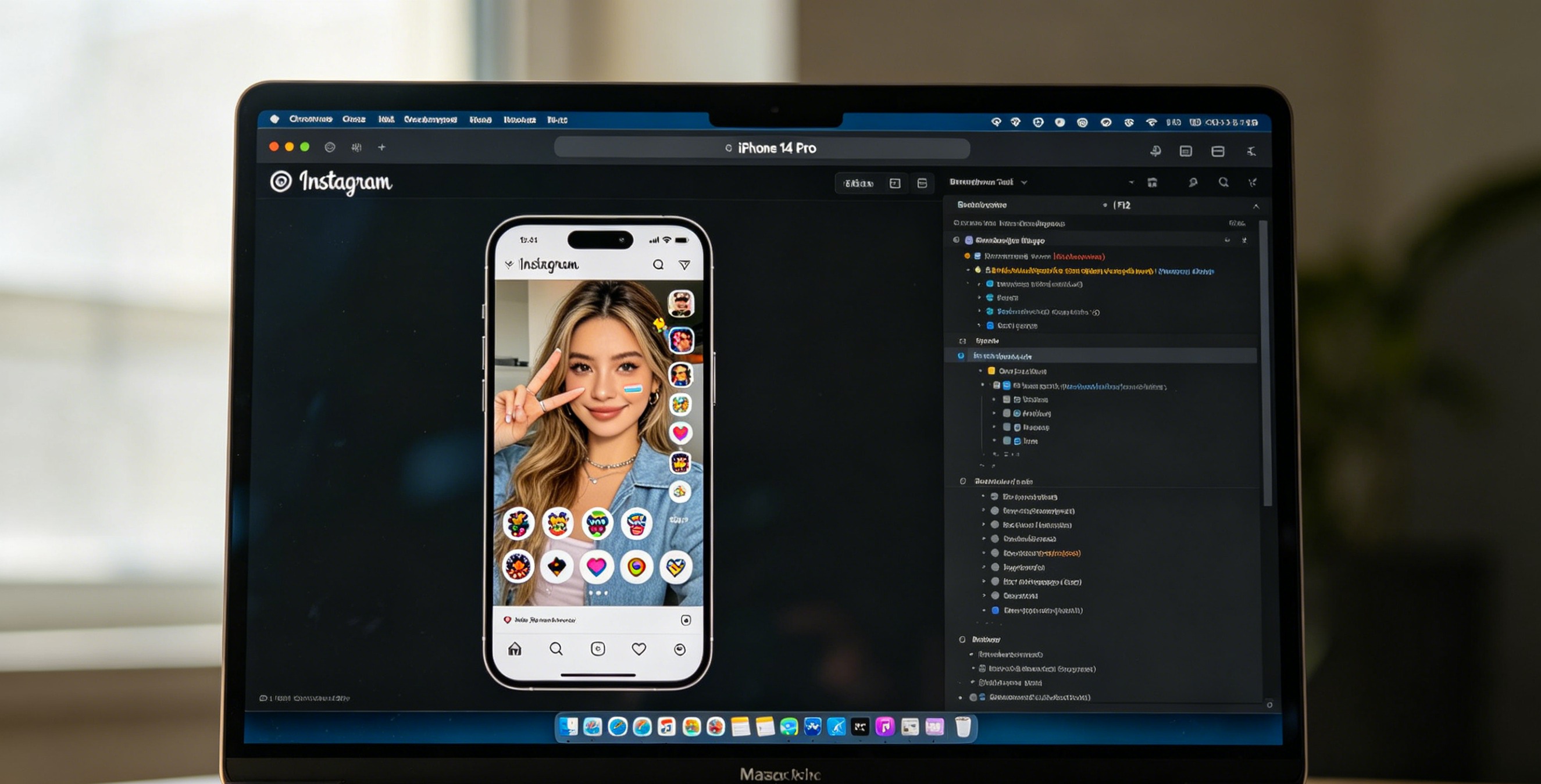Click the large 'Instagram' wordmark in page header
The height and width of the screenshot is (784, 1541).
coord(345,182)
